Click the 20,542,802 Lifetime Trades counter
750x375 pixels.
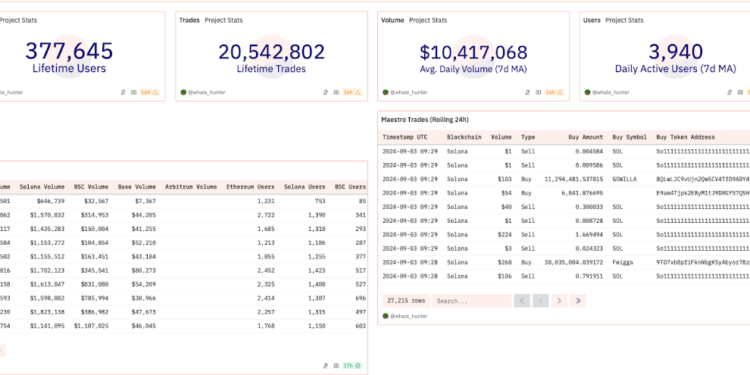pyautogui.click(x=272, y=52)
